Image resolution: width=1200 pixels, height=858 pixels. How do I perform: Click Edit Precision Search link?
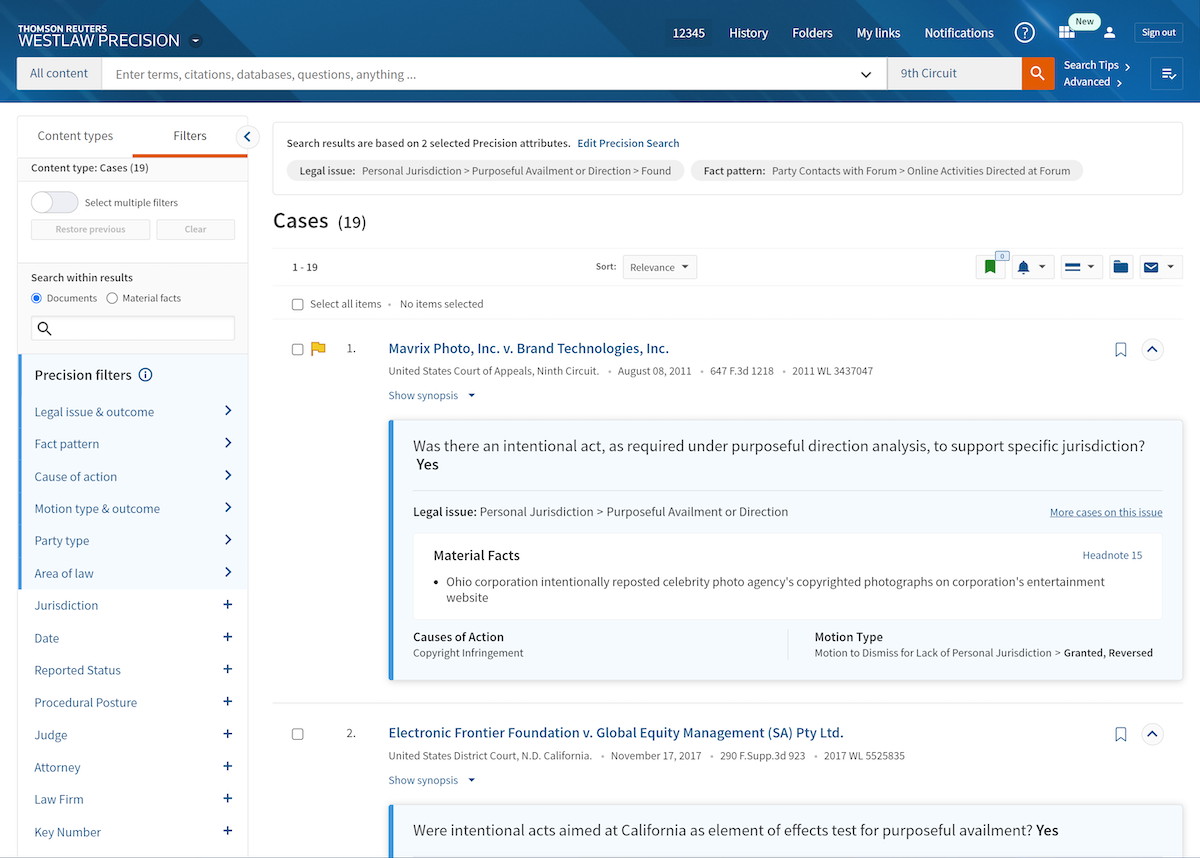click(x=628, y=143)
